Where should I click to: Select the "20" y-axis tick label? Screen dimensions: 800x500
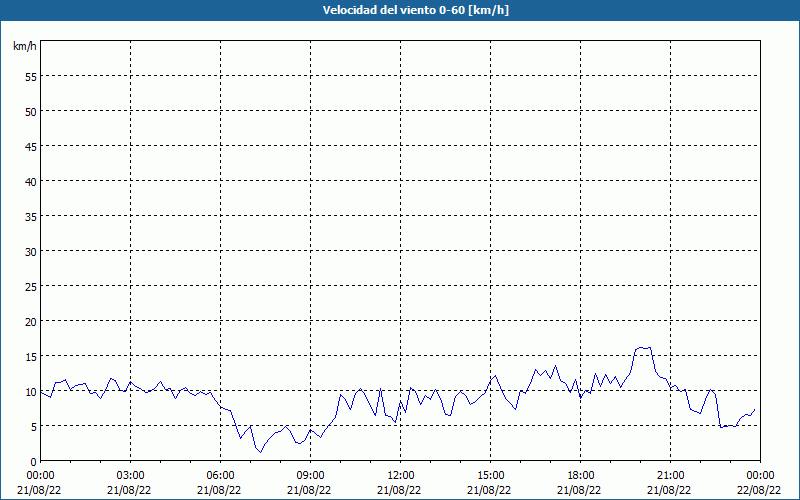(31, 322)
